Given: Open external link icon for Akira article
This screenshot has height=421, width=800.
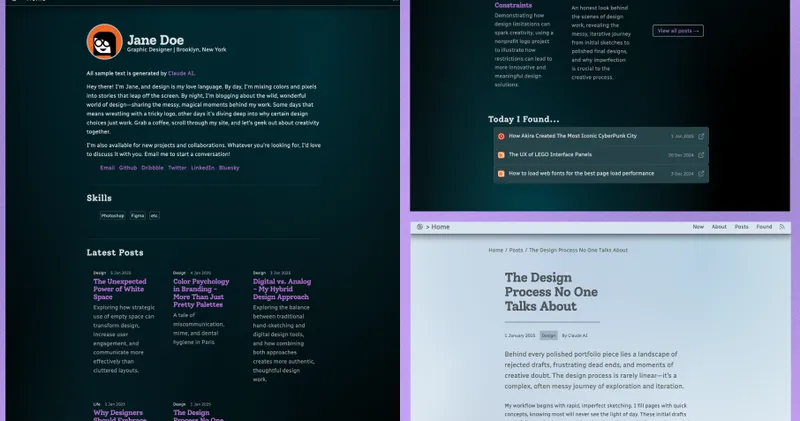Looking at the screenshot, I should point(701,136).
